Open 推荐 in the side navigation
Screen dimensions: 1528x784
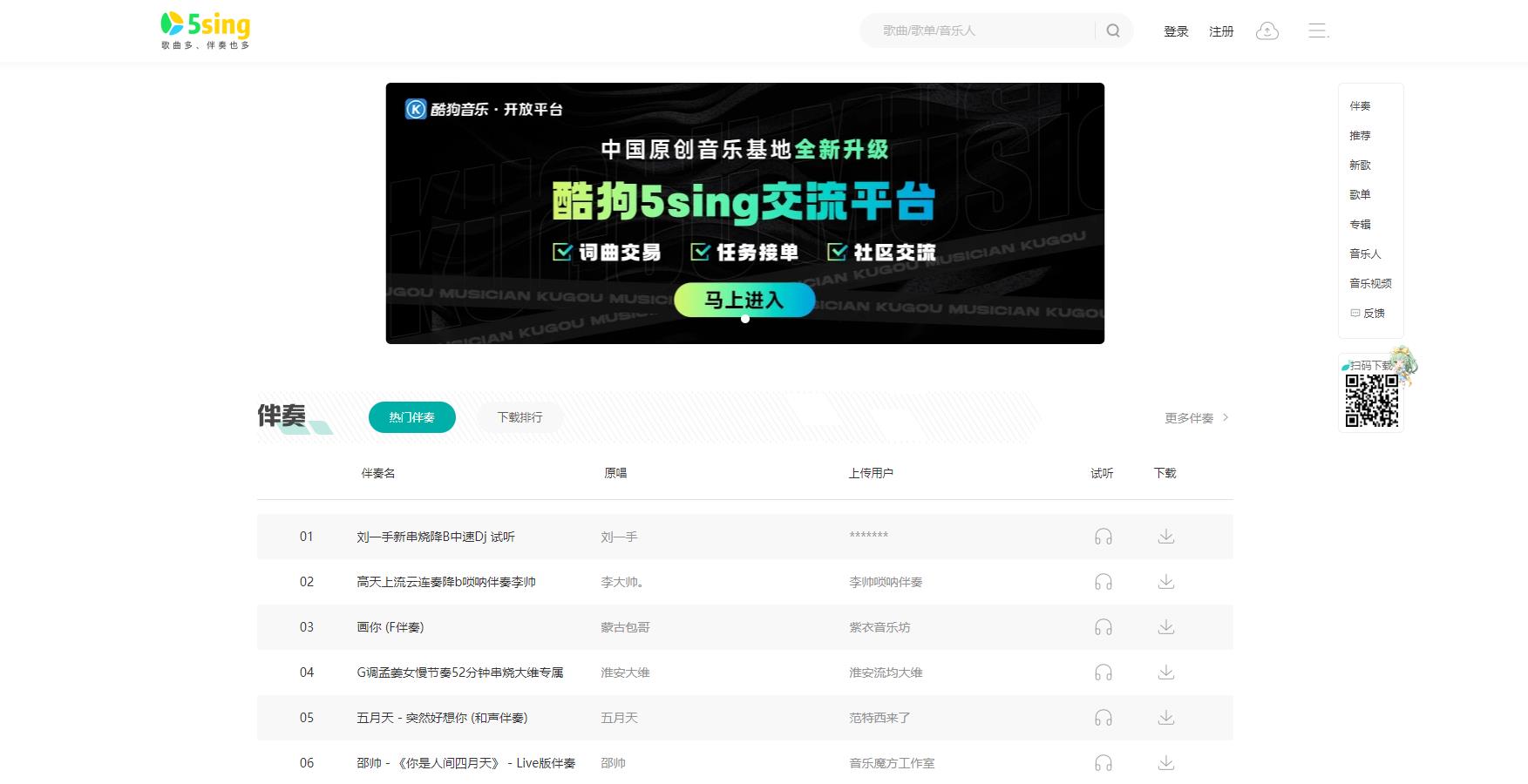coord(1360,136)
